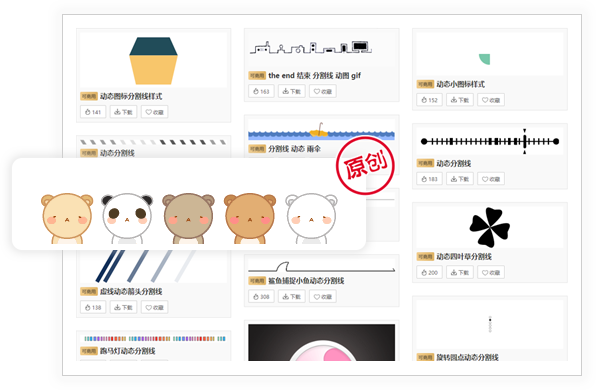
Task: Open the hexagon icon divider thumbnail
Action: coord(153,61)
